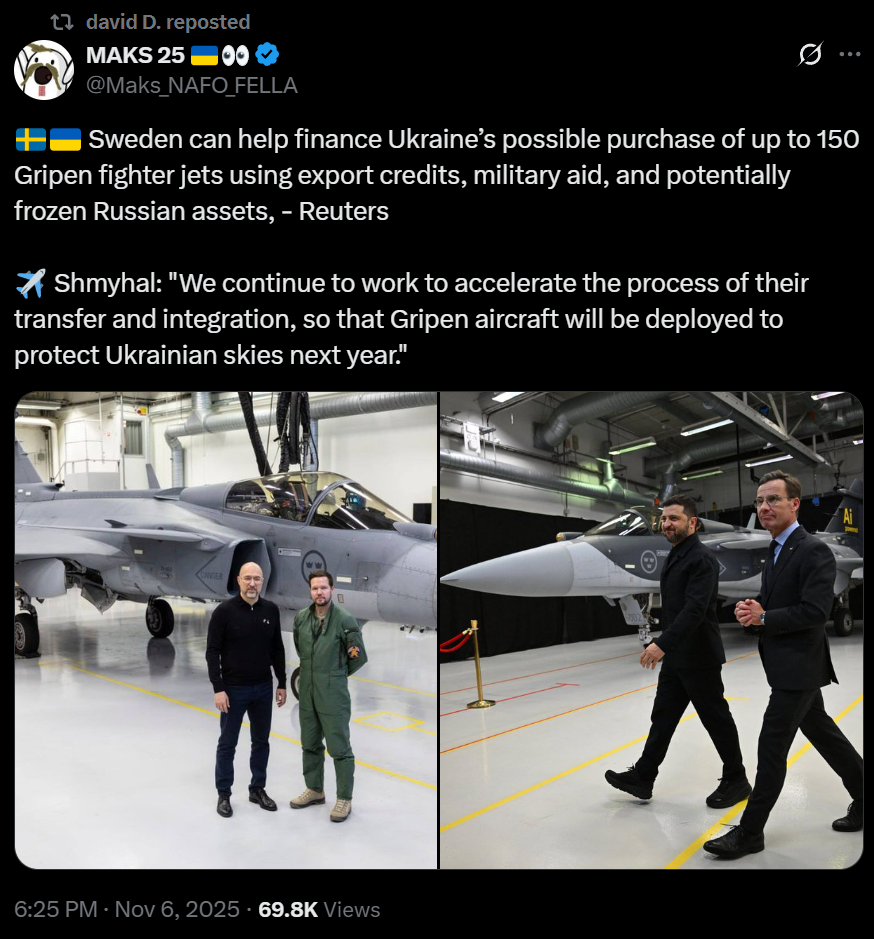The width and height of the screenshot is (874, 939).
Task: Click the Nov 6, 2025 date
Action: 177,909
